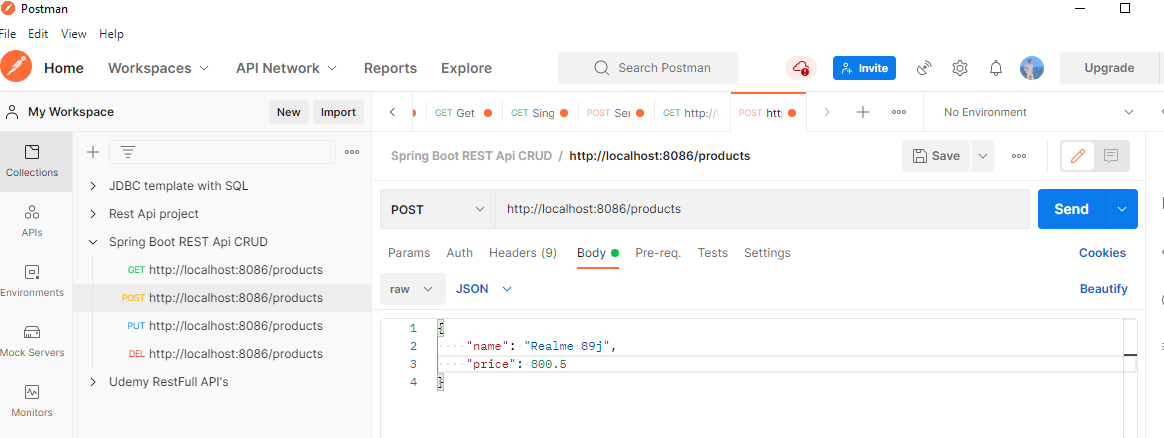Click the collections filter icon

128,152
